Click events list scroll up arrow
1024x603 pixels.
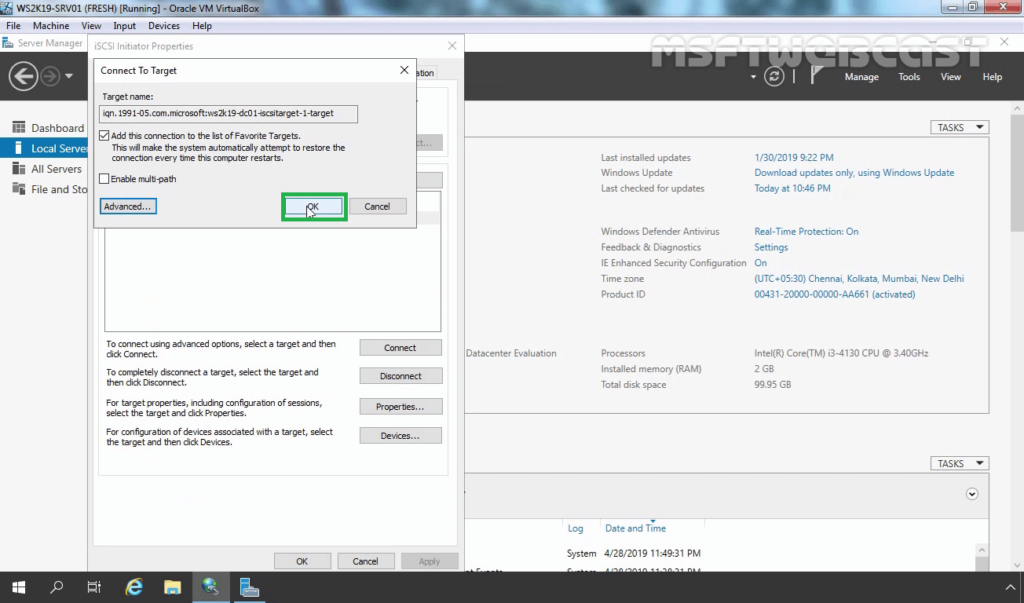[x=982, y=550]
